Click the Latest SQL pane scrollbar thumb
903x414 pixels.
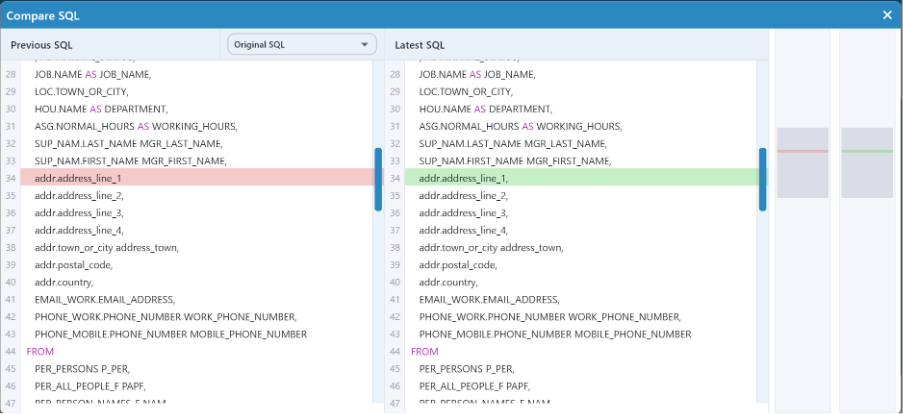[762, 179]
